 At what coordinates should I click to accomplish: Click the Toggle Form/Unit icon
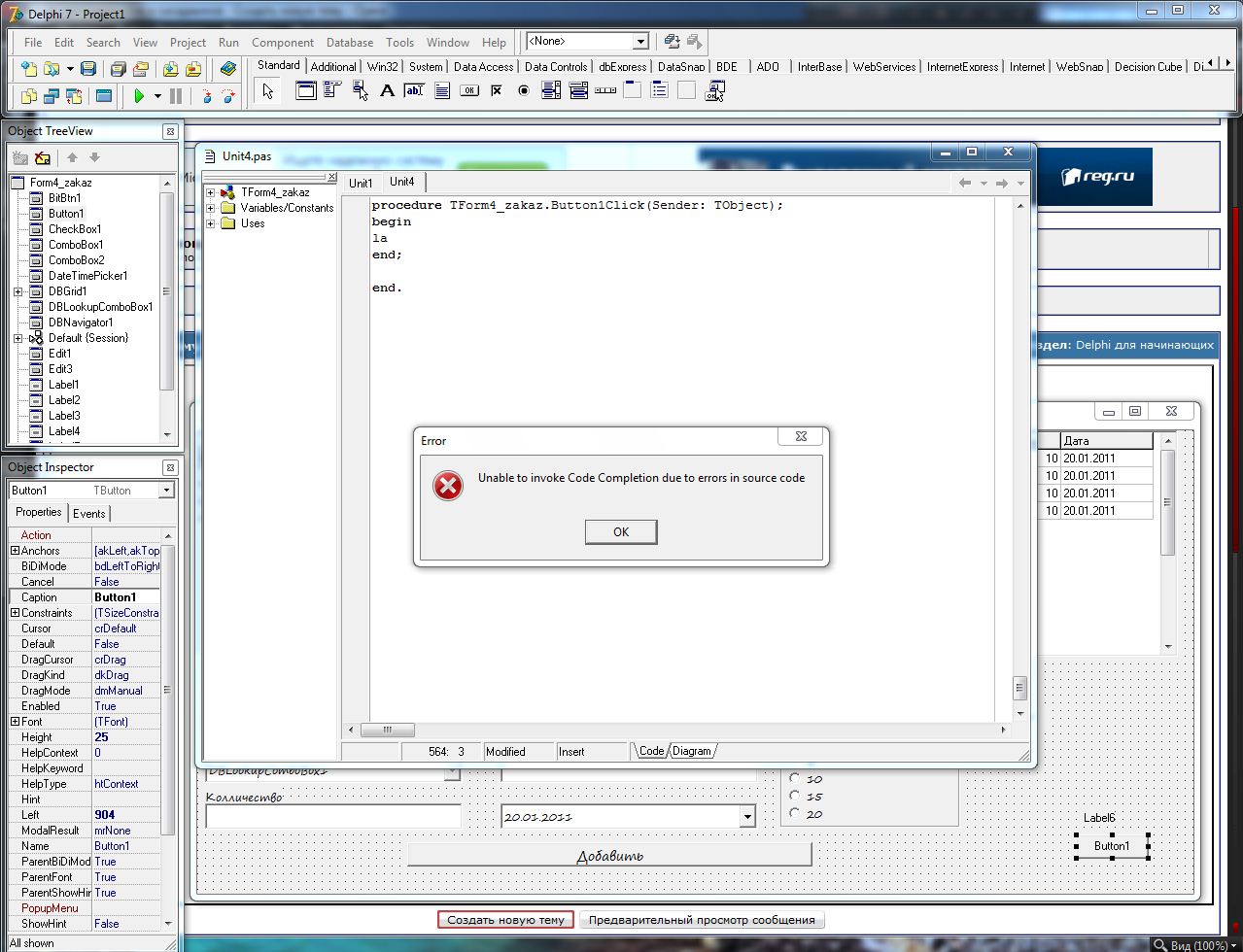click(74, 96)
